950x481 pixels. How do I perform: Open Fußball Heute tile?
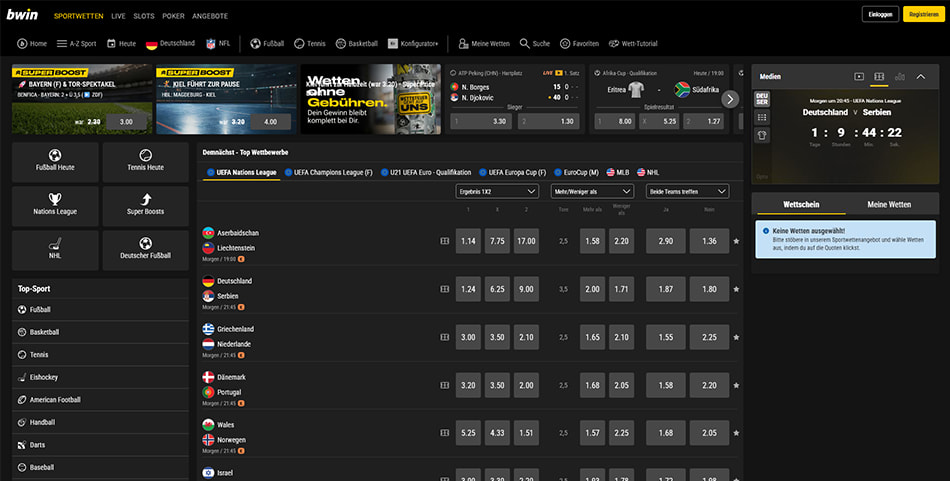(x=55, y=162)
